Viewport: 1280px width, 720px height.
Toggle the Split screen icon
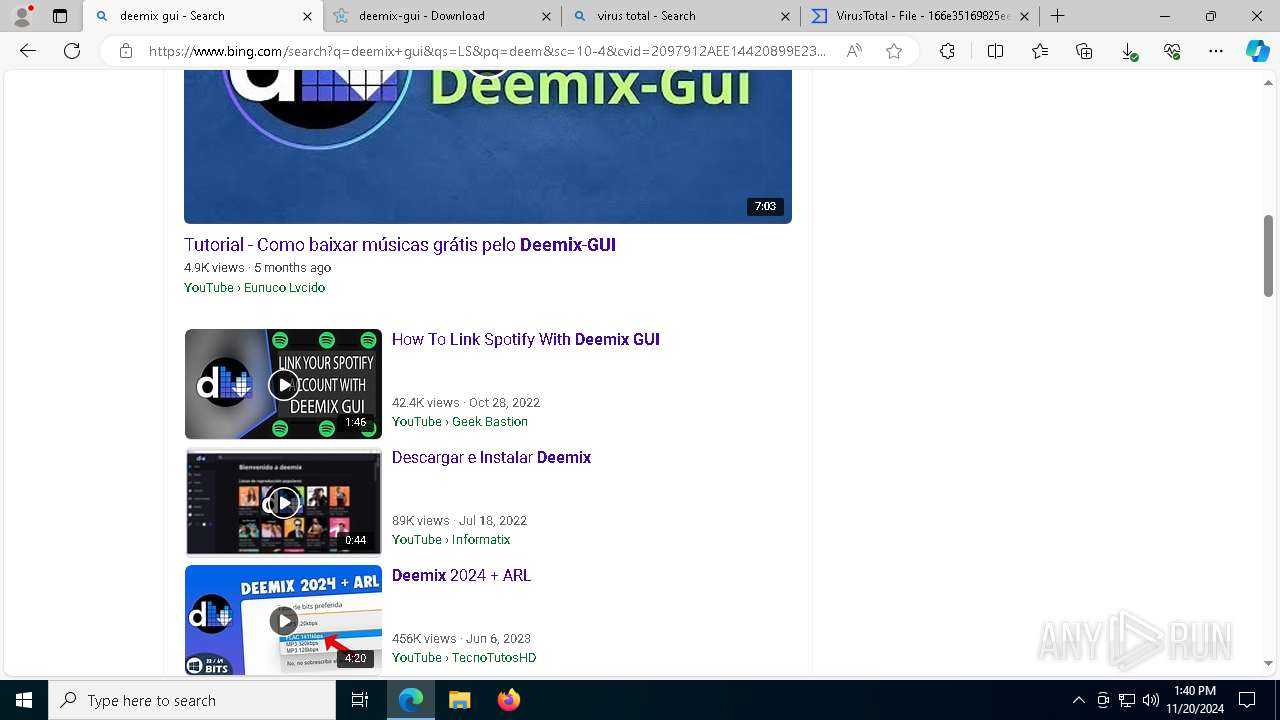995,51
